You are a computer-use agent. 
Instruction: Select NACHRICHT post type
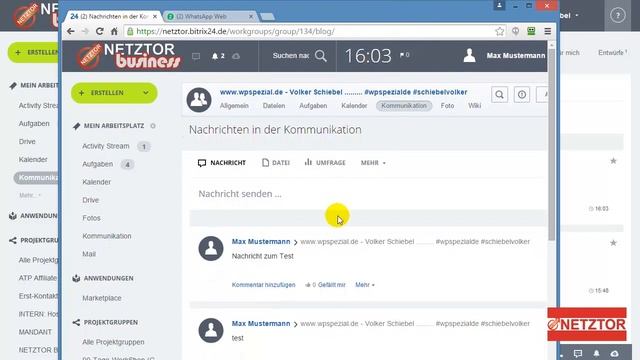pyautogui.click(x=222, y=163)
